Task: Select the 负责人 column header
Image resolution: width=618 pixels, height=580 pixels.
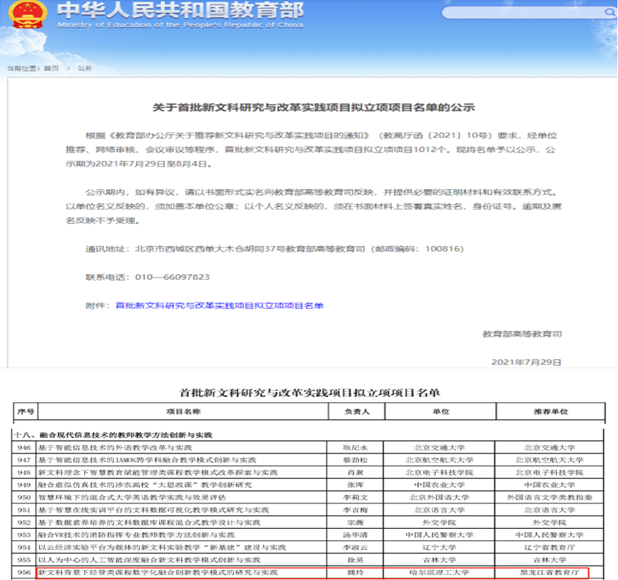Action: [x=355, y=409]
